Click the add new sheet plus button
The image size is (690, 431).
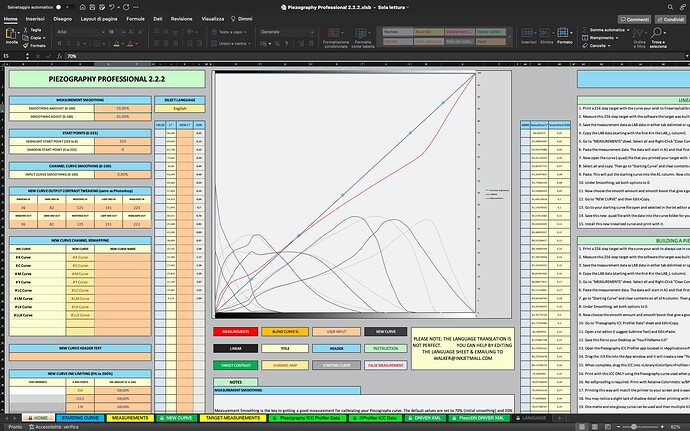point(559,418)
